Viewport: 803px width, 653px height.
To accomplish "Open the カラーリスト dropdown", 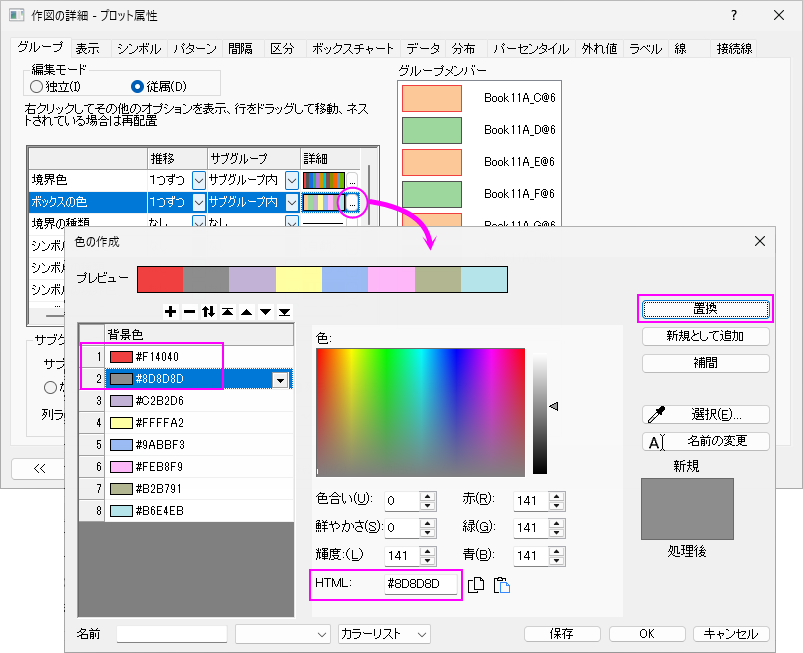I will [x=384, y=634].
